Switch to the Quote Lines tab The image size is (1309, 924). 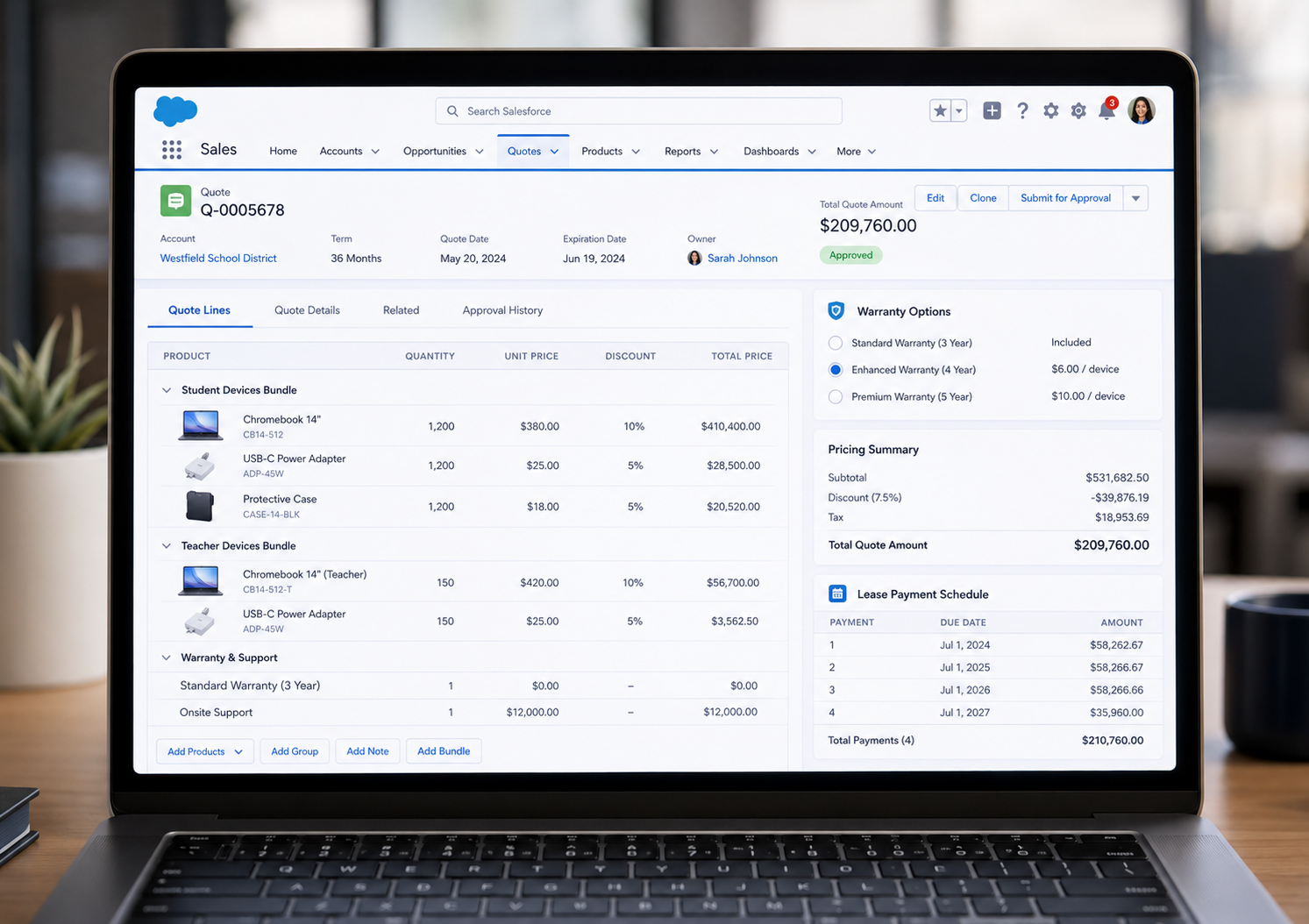[199, 310]
